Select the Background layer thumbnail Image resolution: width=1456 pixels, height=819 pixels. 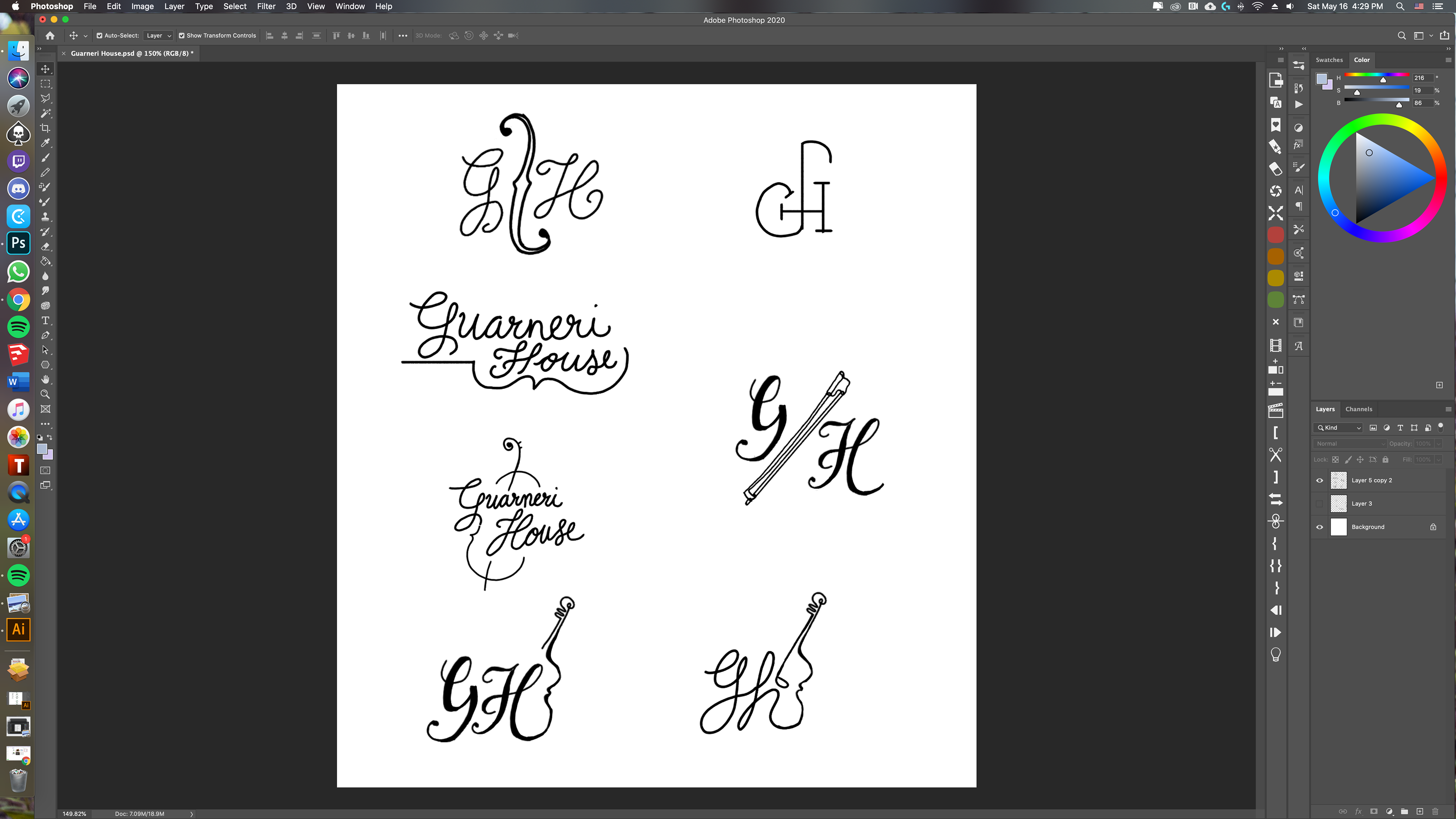[x=1338, y=527]
